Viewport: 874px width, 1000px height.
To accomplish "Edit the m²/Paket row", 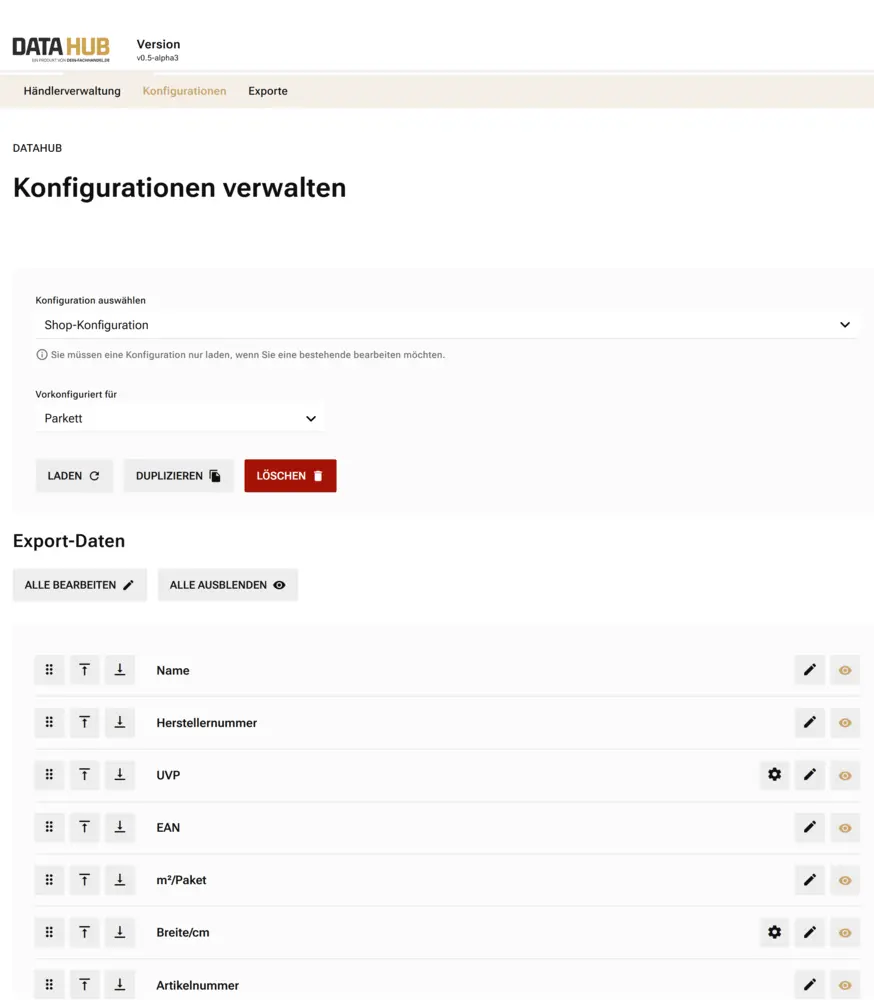I will point(810,880).
